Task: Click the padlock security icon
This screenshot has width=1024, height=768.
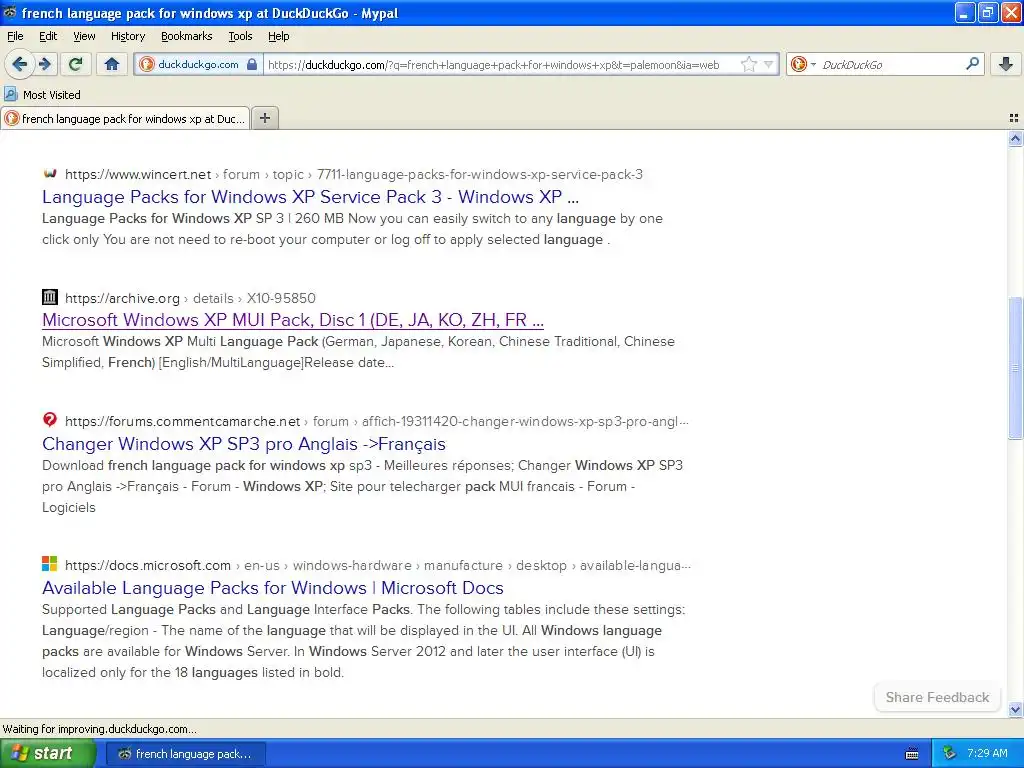Action: [x=252, y=64]
